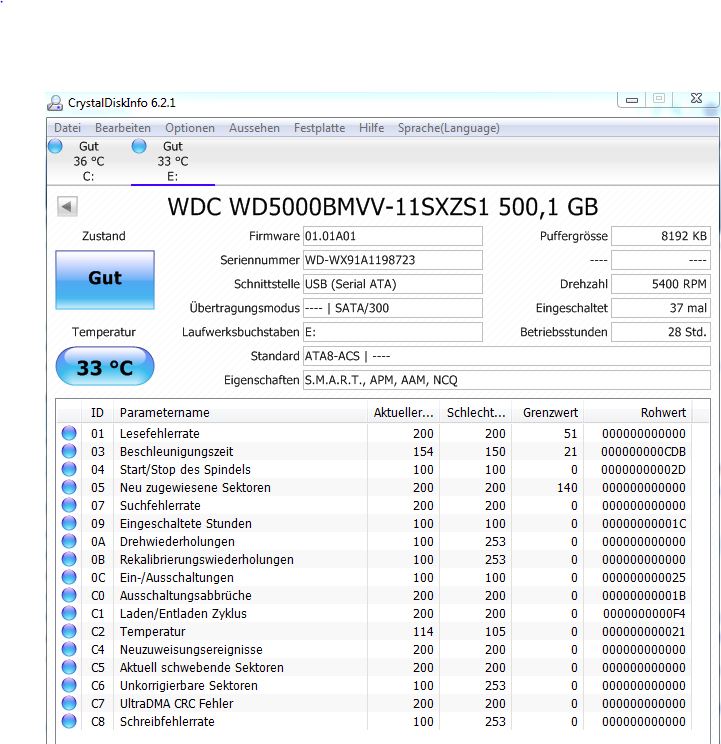This screenshot has width=721, height=744.
Task: Open the Bearbeiten menu
Action: tap(123, 128)
